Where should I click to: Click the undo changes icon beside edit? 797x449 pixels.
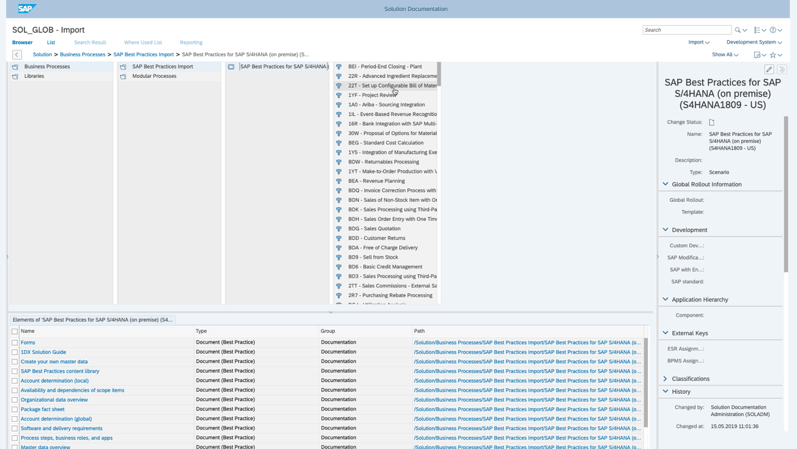[782, 69]
